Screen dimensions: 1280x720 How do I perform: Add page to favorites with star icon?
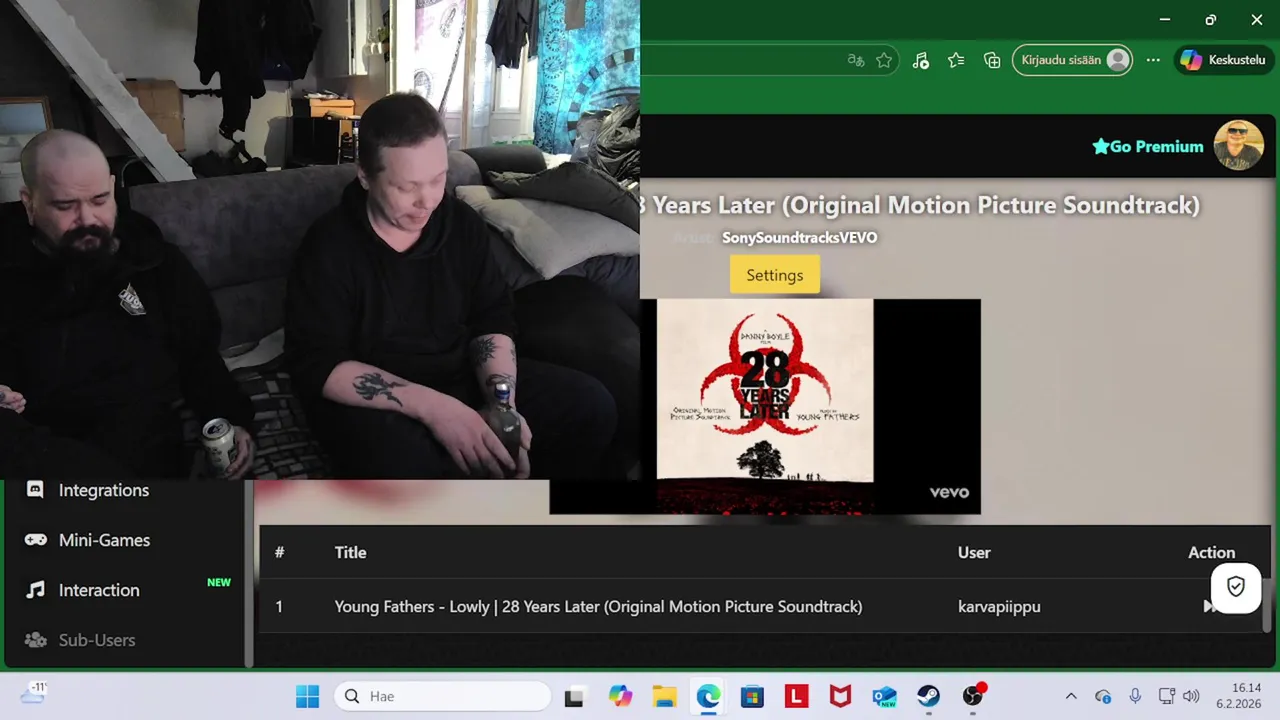point(884,60)
